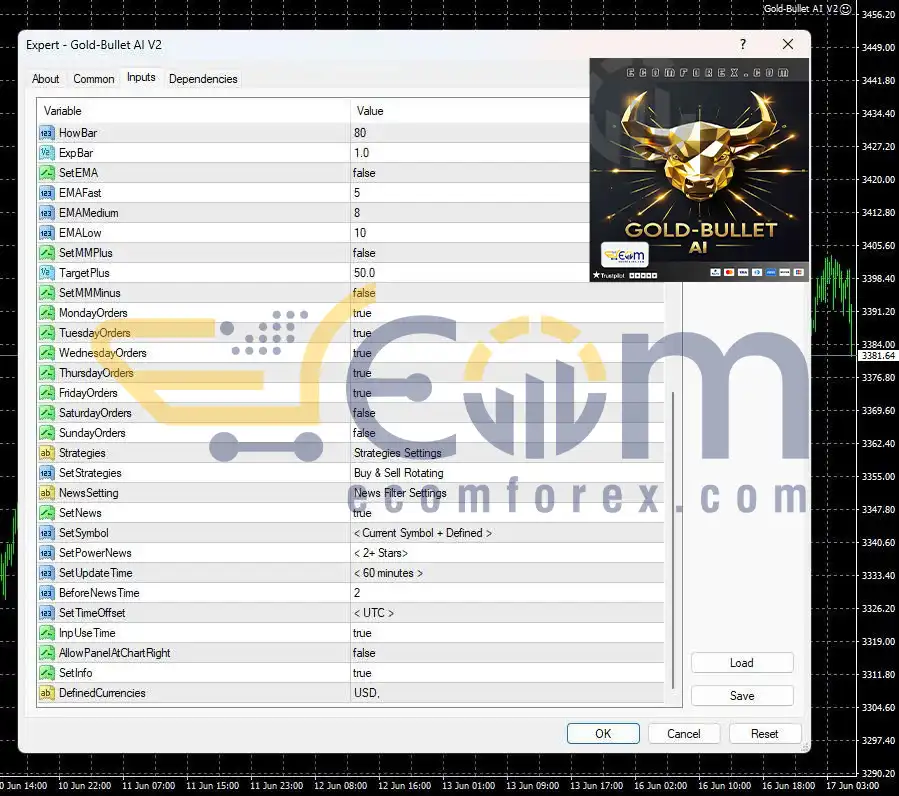Click the SetNews boolean icon

click(x=46, y=513)
